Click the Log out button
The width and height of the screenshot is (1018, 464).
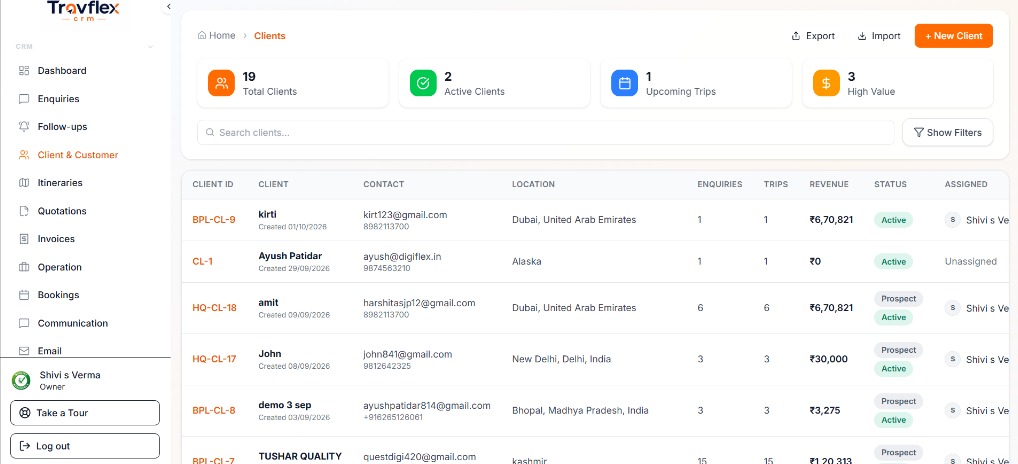(85, 446)
